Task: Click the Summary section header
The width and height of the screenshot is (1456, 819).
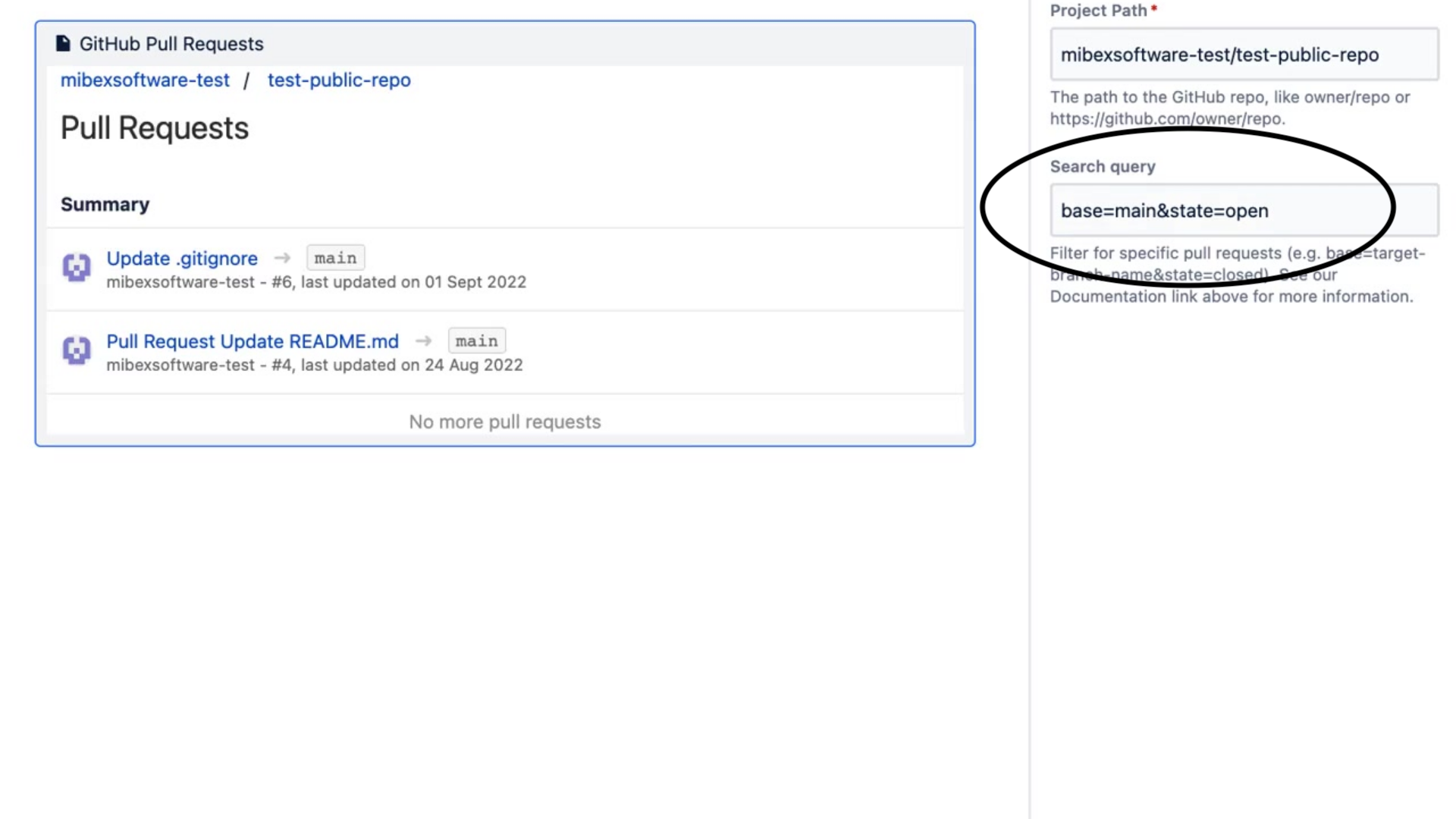Action: 105,204
